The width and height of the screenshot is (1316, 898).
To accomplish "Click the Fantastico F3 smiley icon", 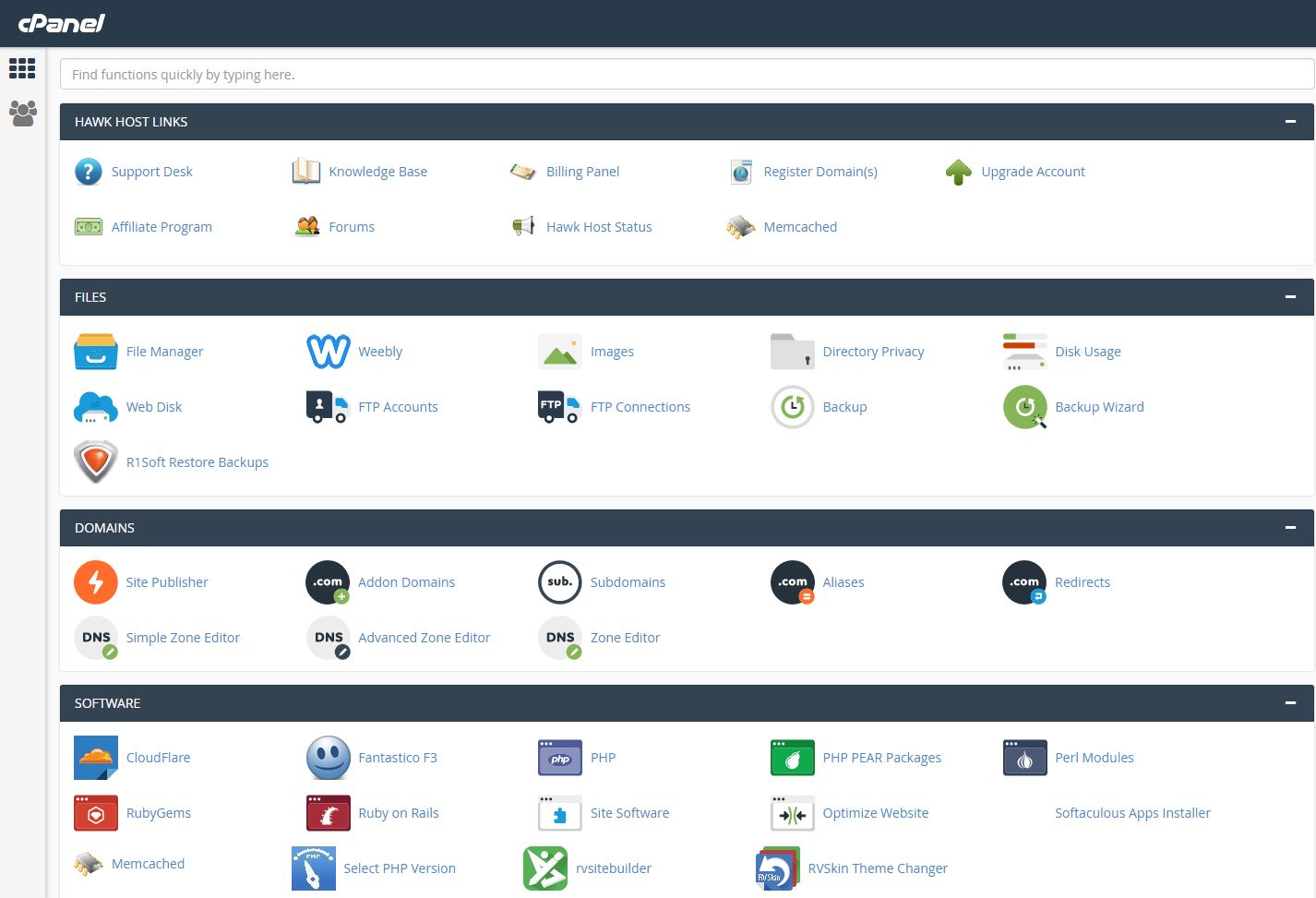I will click(328, 758).
